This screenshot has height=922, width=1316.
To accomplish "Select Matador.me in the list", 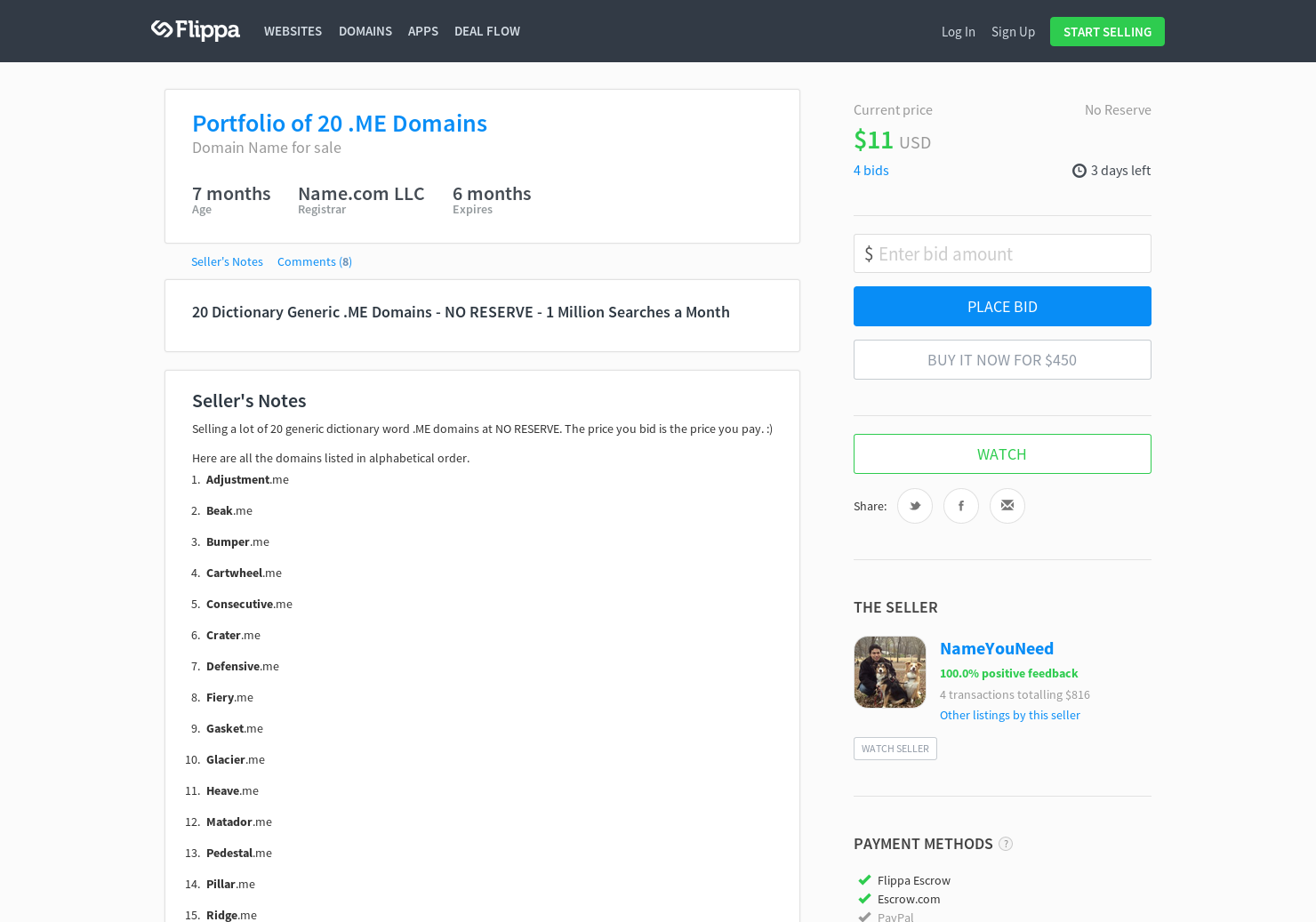I will [x=239, y=822].
